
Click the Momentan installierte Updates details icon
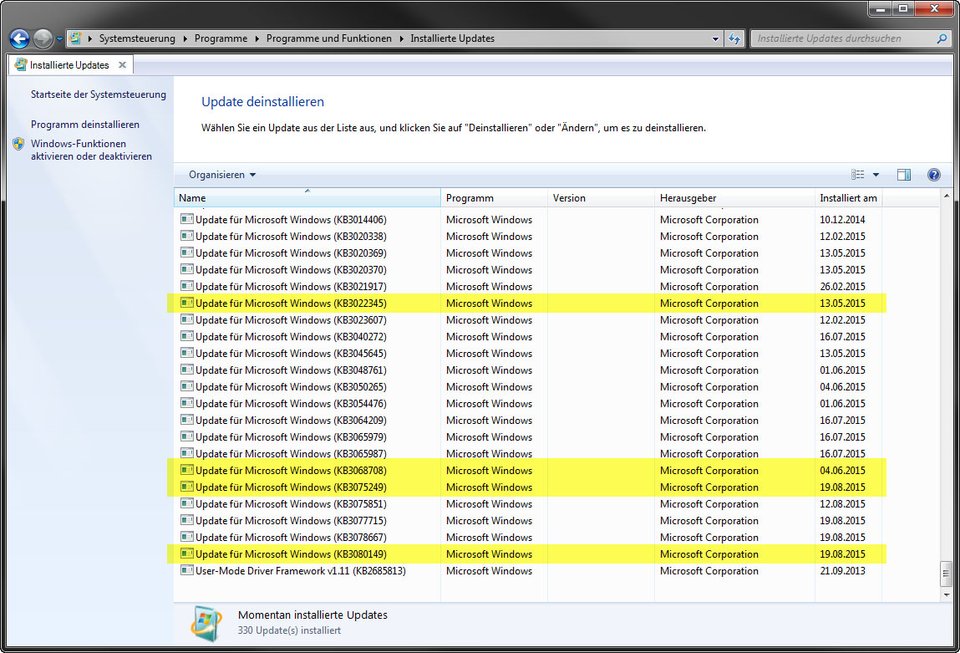coord(206,623)
